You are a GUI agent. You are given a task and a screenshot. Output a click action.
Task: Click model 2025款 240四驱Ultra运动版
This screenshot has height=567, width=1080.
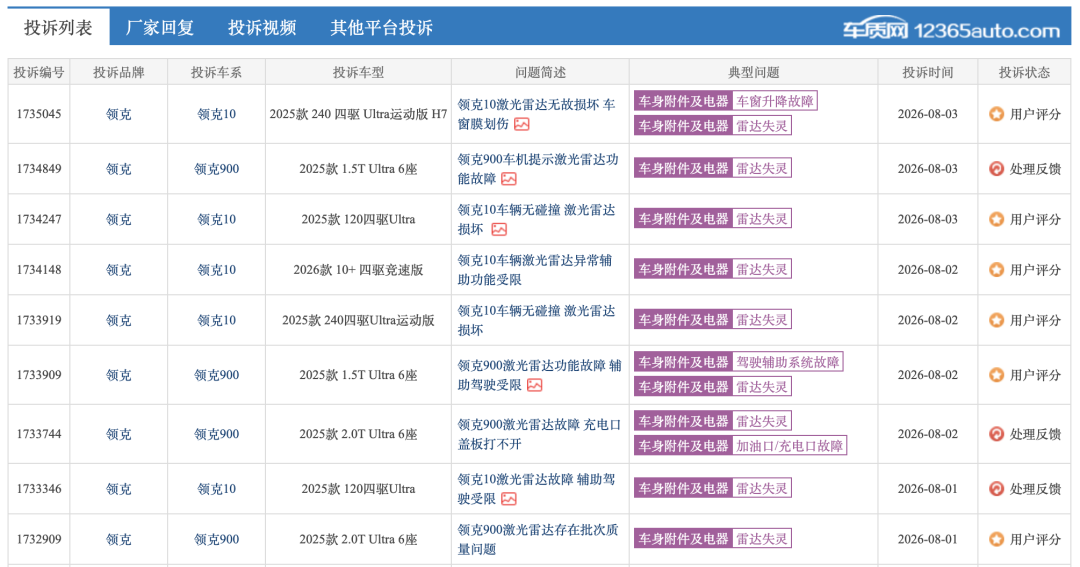click(x=358, y=320)
